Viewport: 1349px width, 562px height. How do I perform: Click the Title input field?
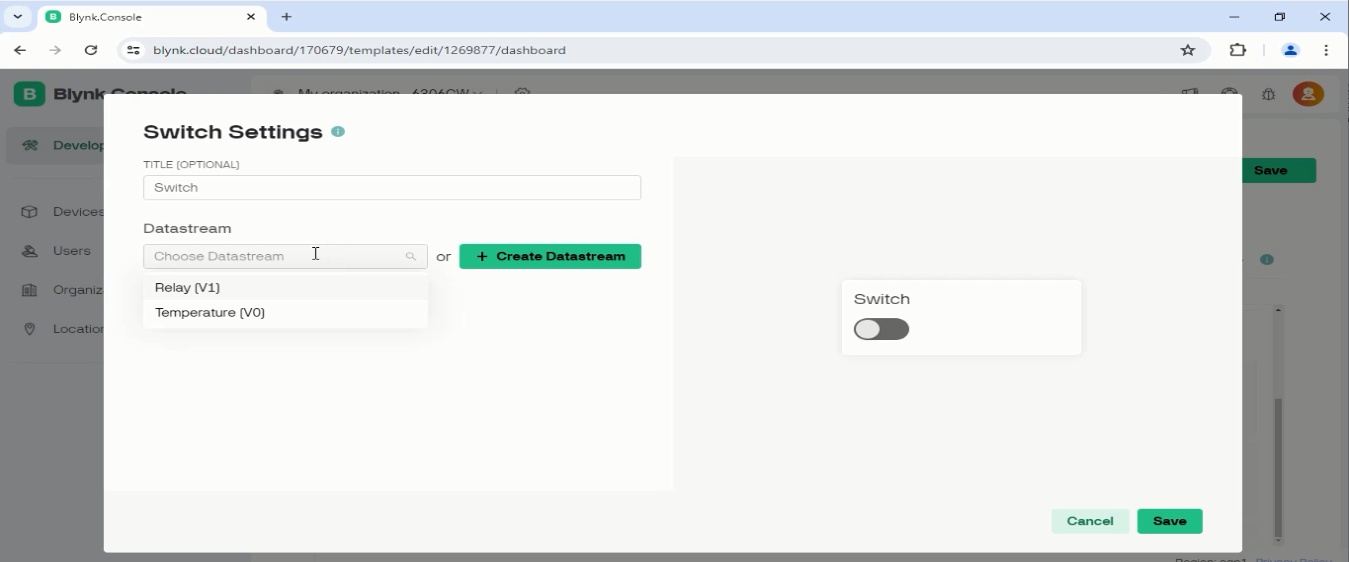[391, 188]
